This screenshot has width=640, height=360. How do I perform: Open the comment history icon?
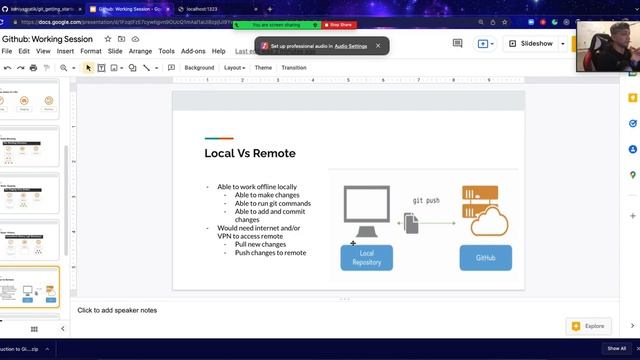click(458, 43)
